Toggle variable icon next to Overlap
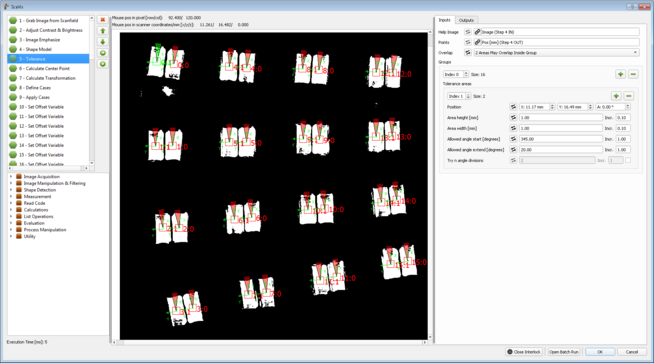Image resolution: width=654 pixels, height=363 pixels. 468,53
